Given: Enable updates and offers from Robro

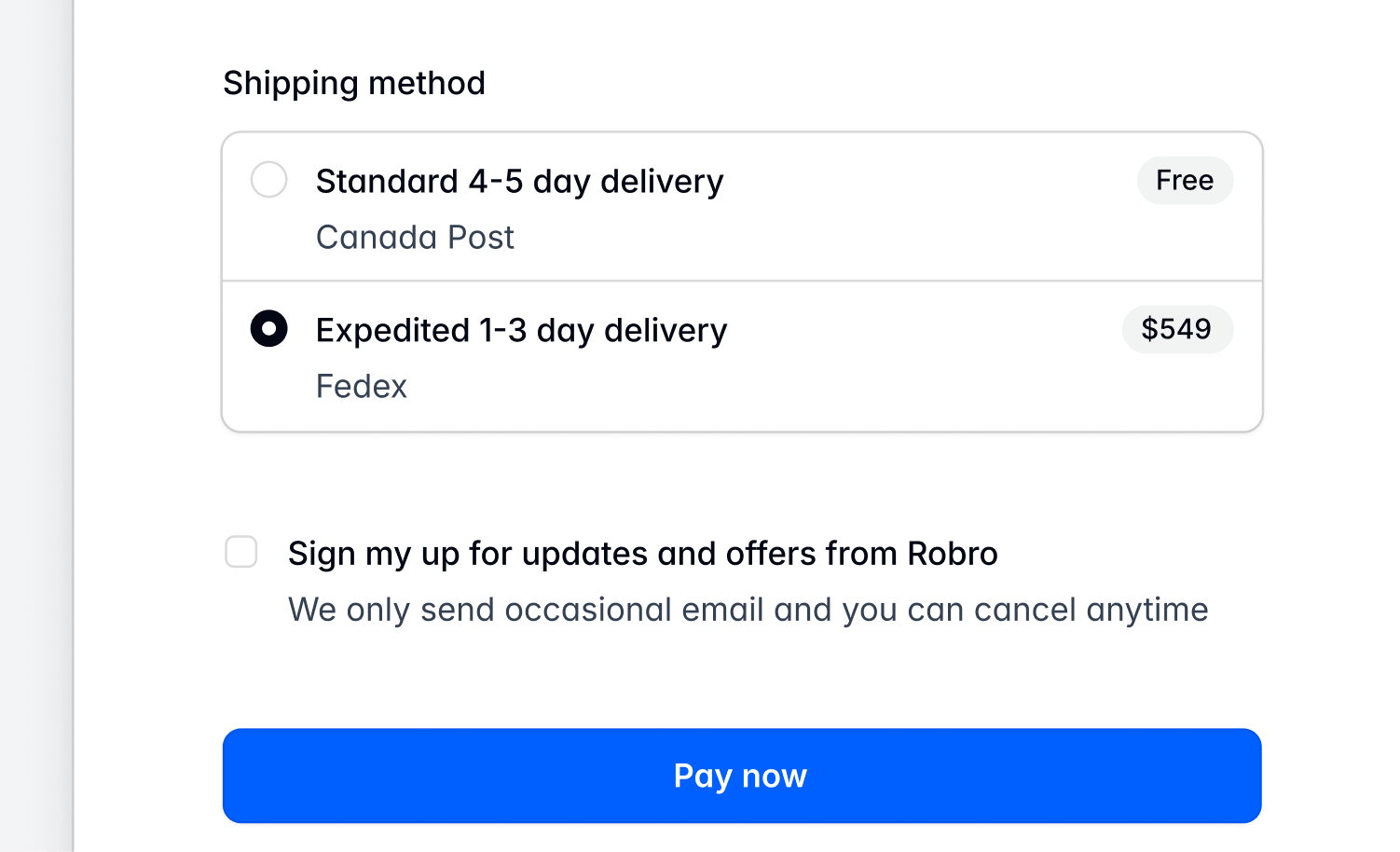Looking at the screenshot, I should [x=240, y=553].
